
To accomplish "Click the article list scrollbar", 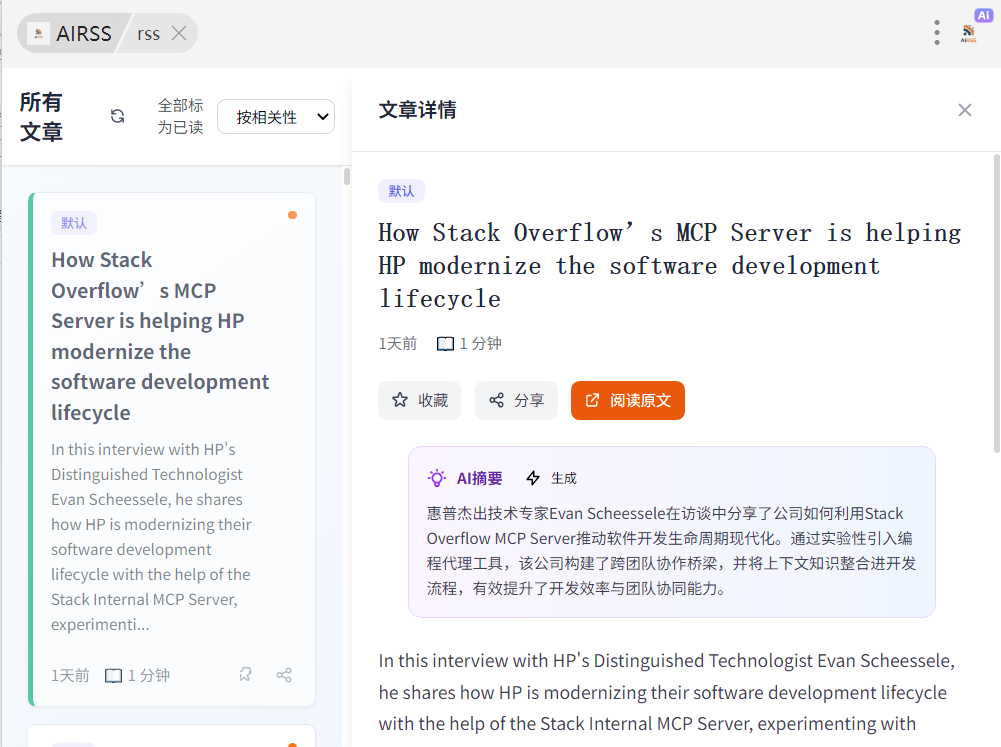I will coord(347,177).
